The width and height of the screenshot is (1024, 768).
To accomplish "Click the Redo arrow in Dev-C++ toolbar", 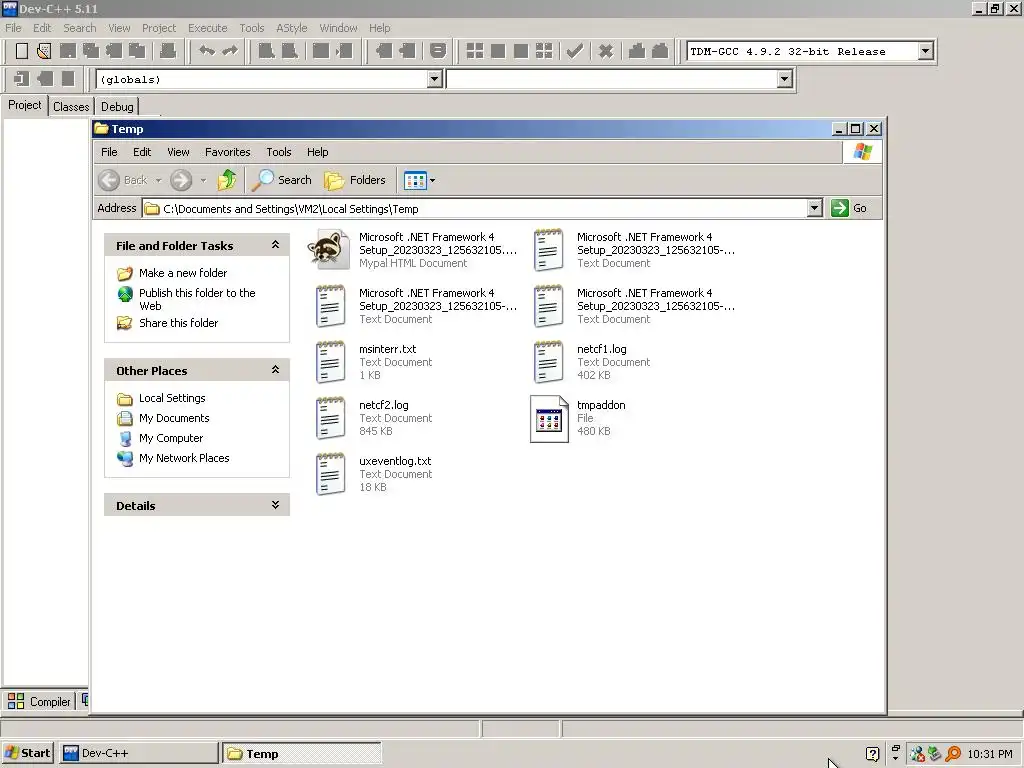I will tap(230, 51).
